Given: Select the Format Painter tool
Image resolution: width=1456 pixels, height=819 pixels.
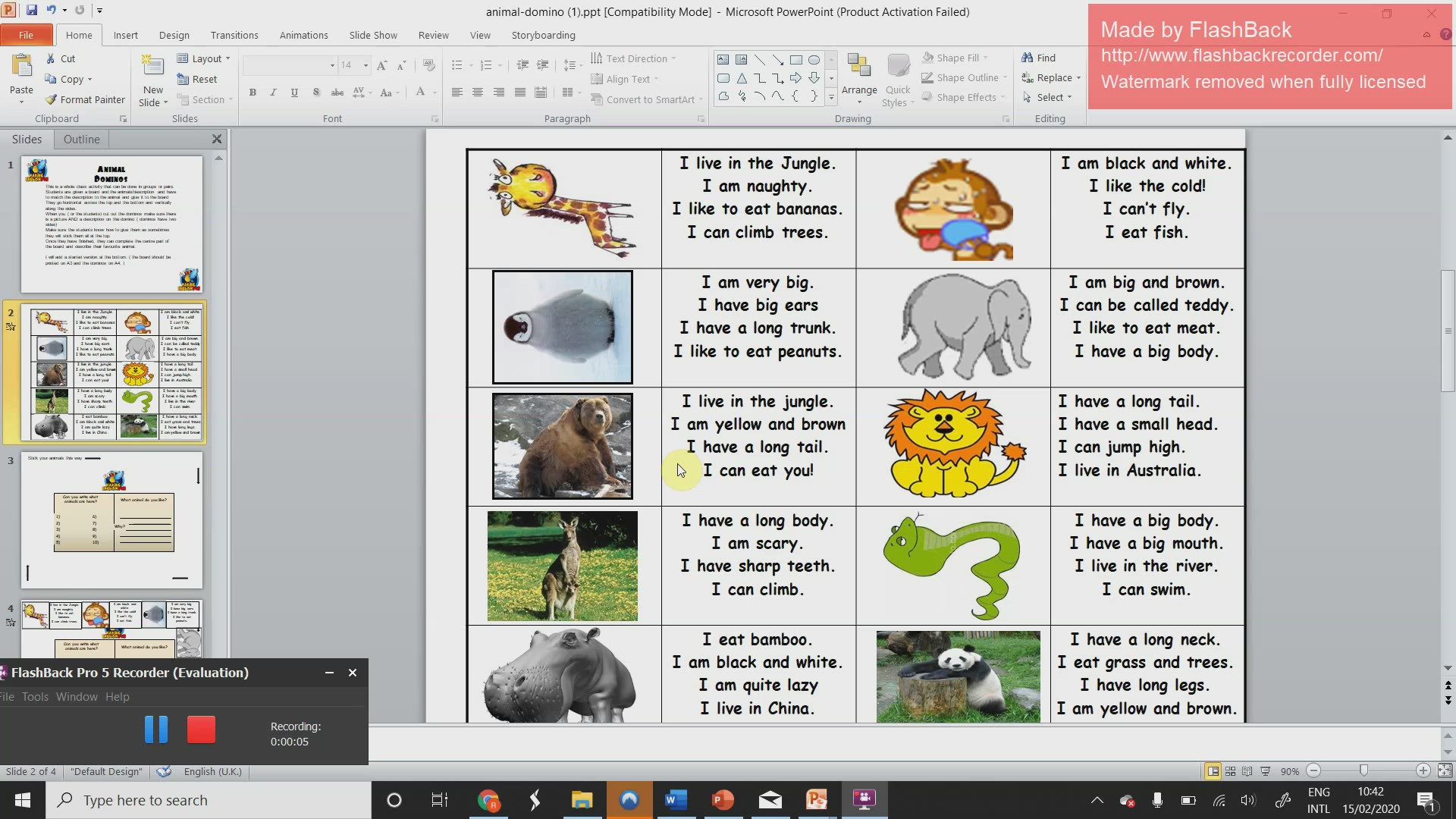Looking at the screenshot, I should click(x=85, y=99).
